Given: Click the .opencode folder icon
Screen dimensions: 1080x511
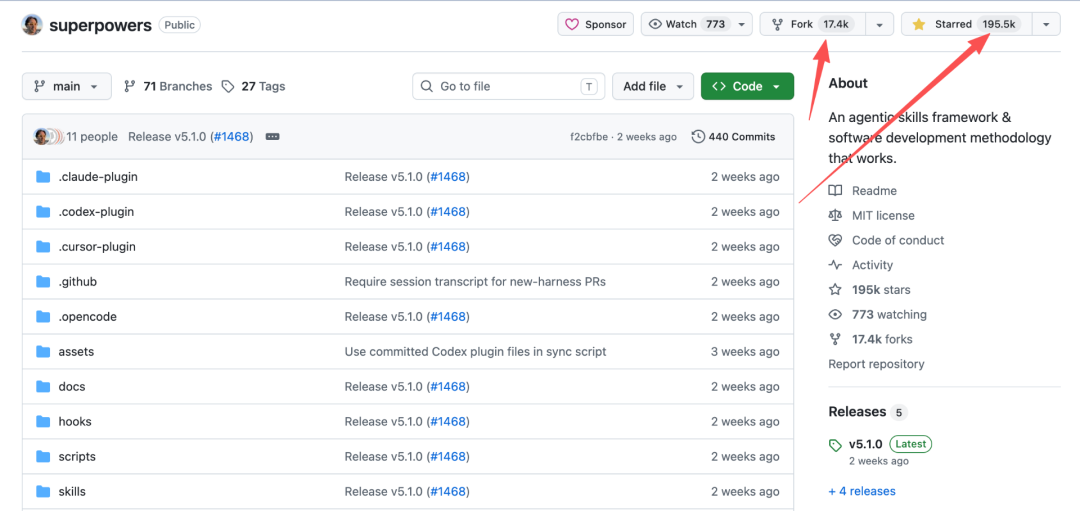Looking at the screenshot, I should 43,317.
